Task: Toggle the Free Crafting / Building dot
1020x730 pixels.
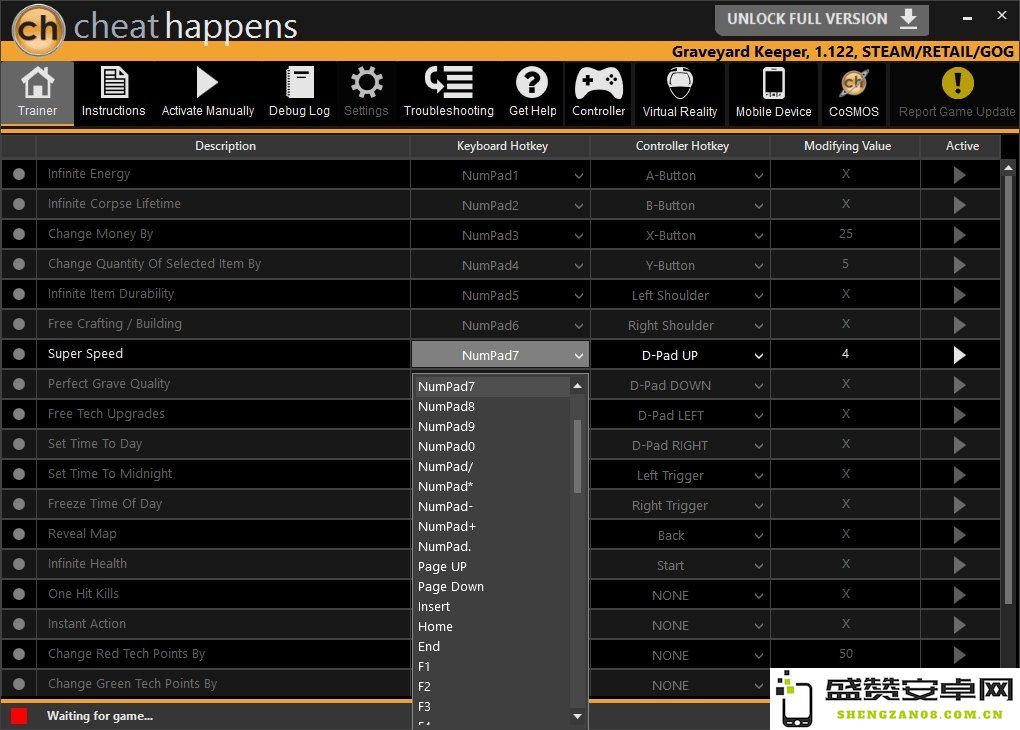Action: pyautogui.click(x=19, y=324)
